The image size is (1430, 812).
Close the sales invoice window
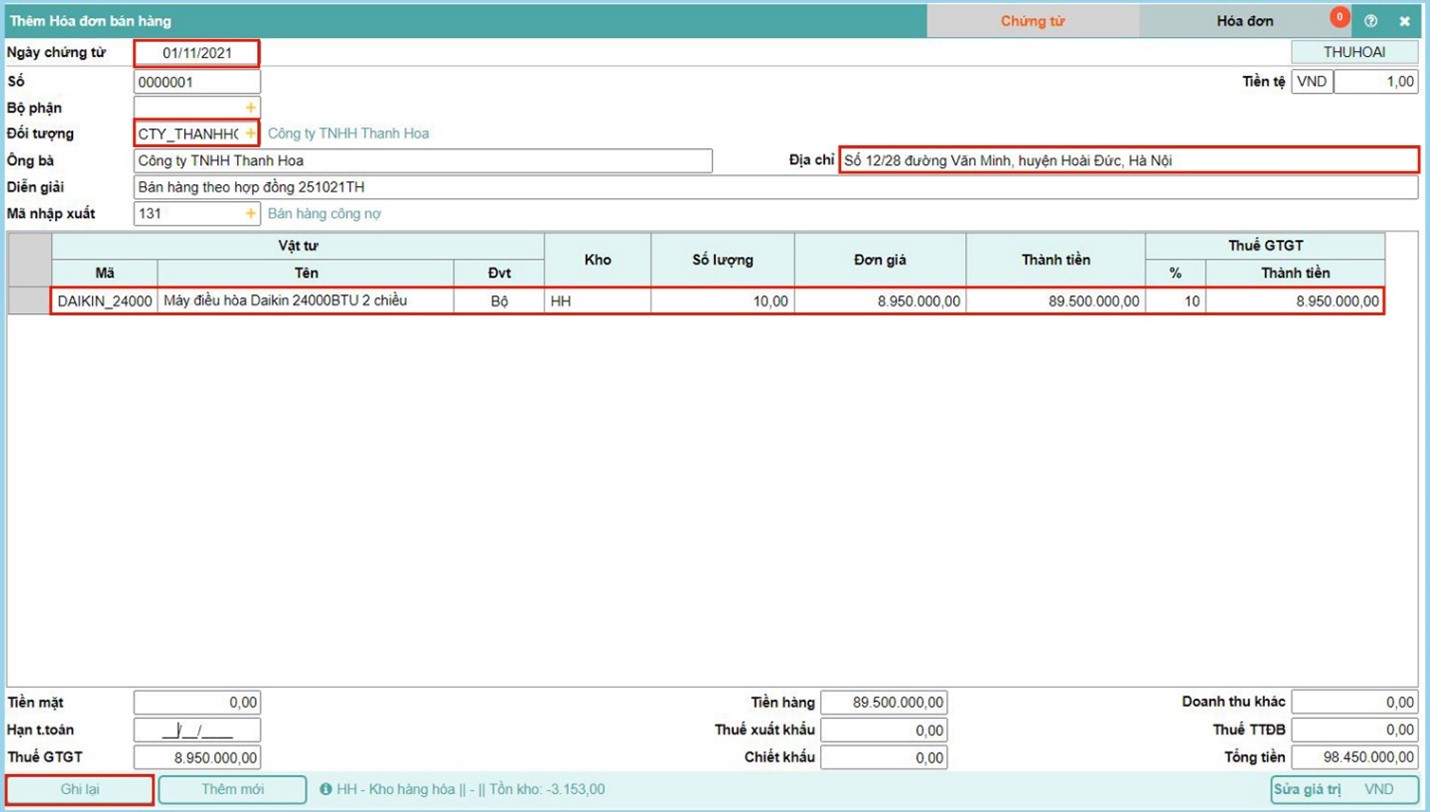point(1404,21)
